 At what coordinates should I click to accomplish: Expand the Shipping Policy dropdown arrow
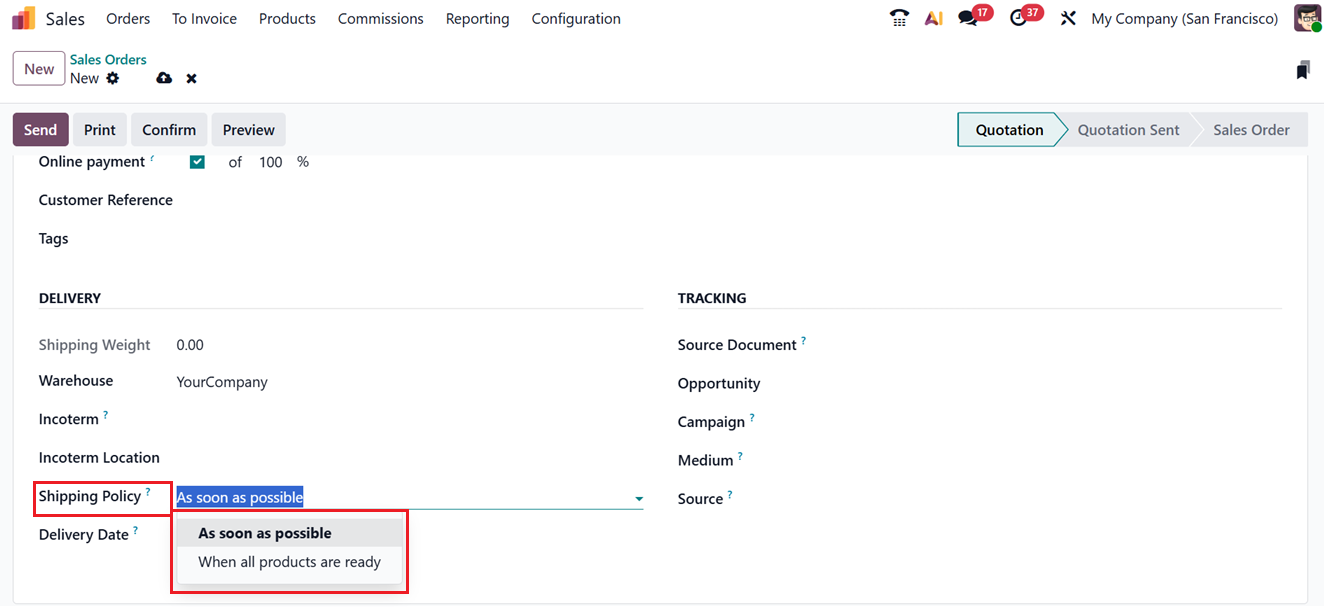(638, 498)
